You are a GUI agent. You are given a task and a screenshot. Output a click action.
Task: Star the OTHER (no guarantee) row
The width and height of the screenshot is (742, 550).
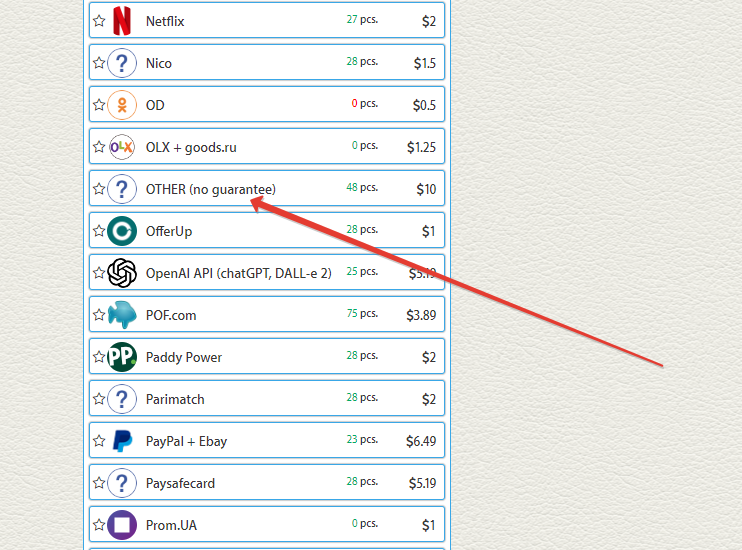pyautogui.click(x=99, y=189)
